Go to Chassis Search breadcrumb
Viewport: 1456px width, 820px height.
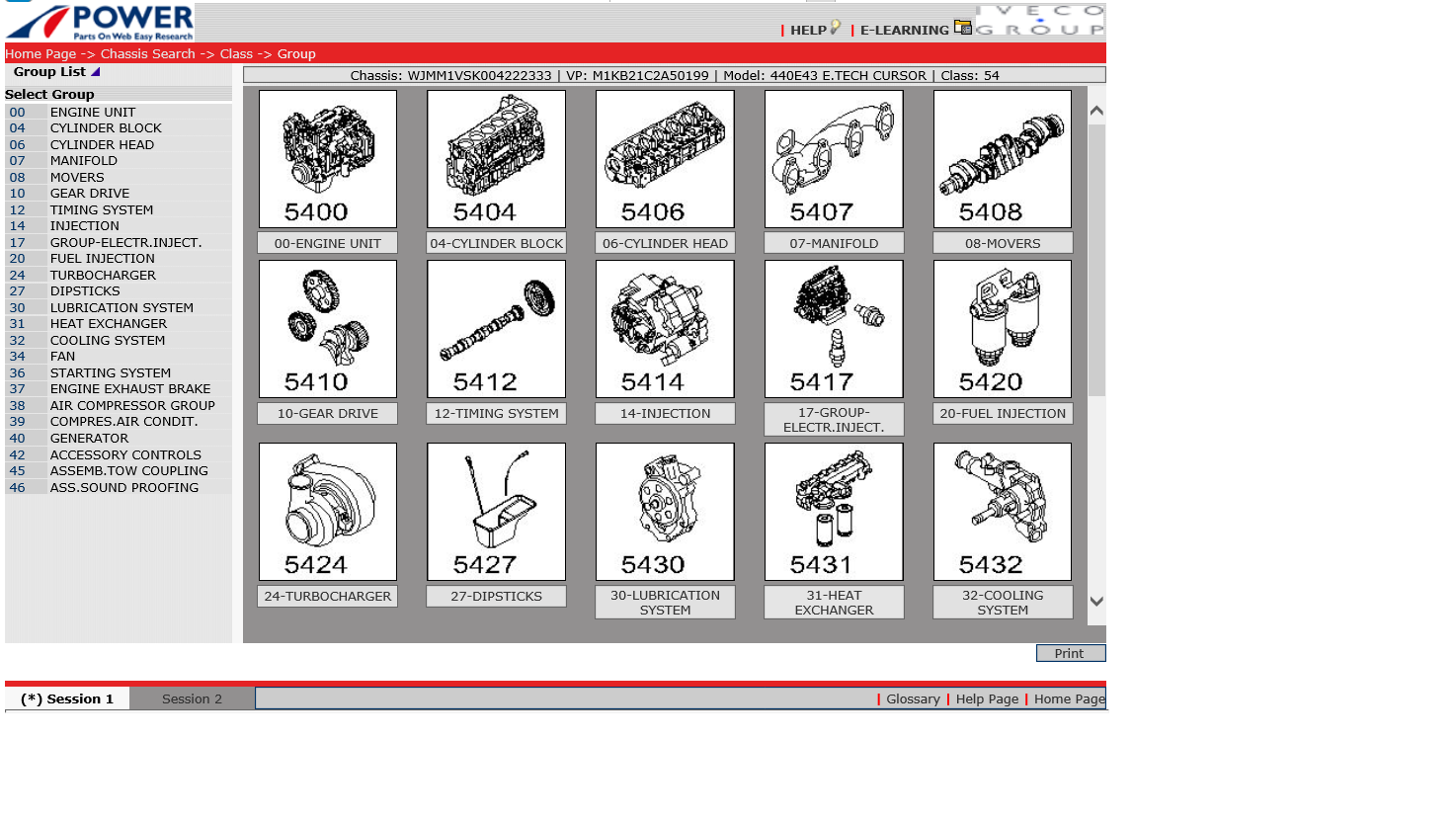[147, 54]
